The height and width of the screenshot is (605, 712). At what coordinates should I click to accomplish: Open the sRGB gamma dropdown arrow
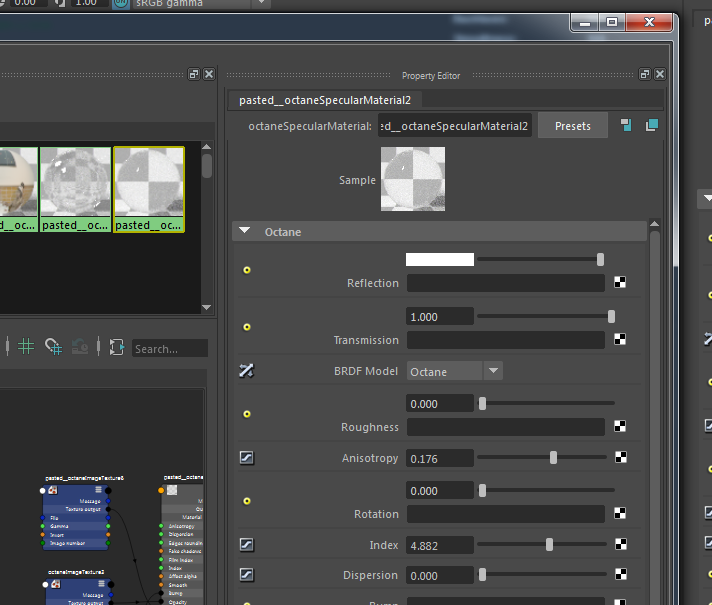tap(261, 3)
